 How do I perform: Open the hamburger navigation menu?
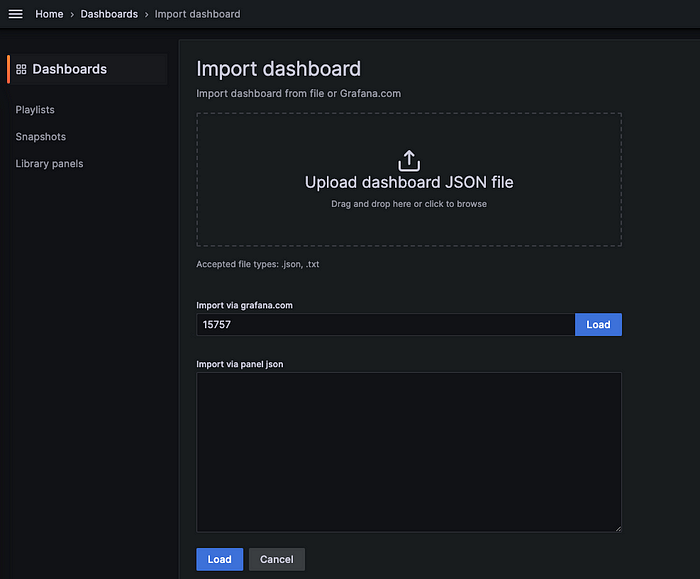tap(16, 14)
